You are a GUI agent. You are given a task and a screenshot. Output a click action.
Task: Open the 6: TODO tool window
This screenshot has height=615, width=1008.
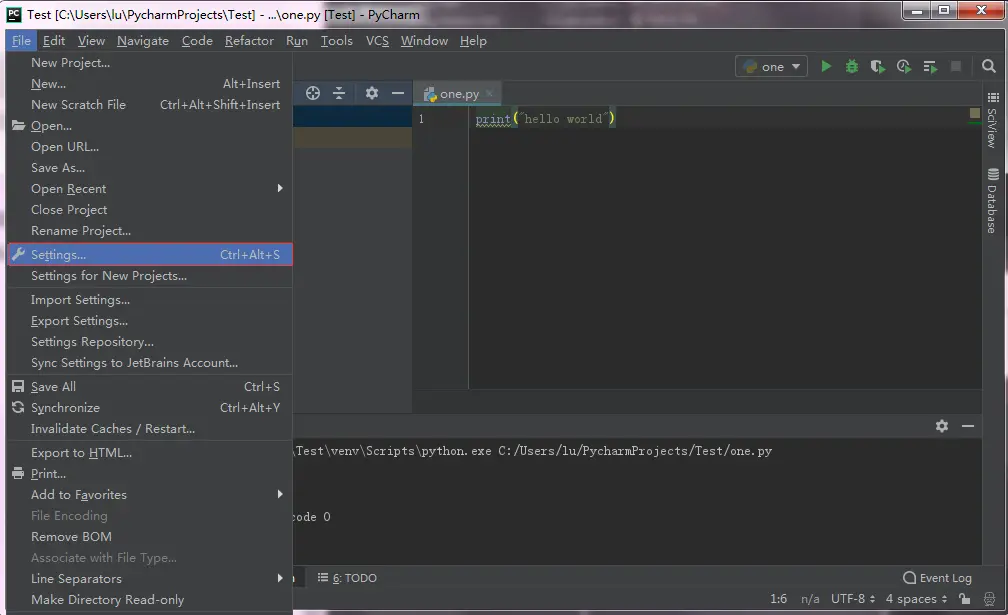coord(347,578)
